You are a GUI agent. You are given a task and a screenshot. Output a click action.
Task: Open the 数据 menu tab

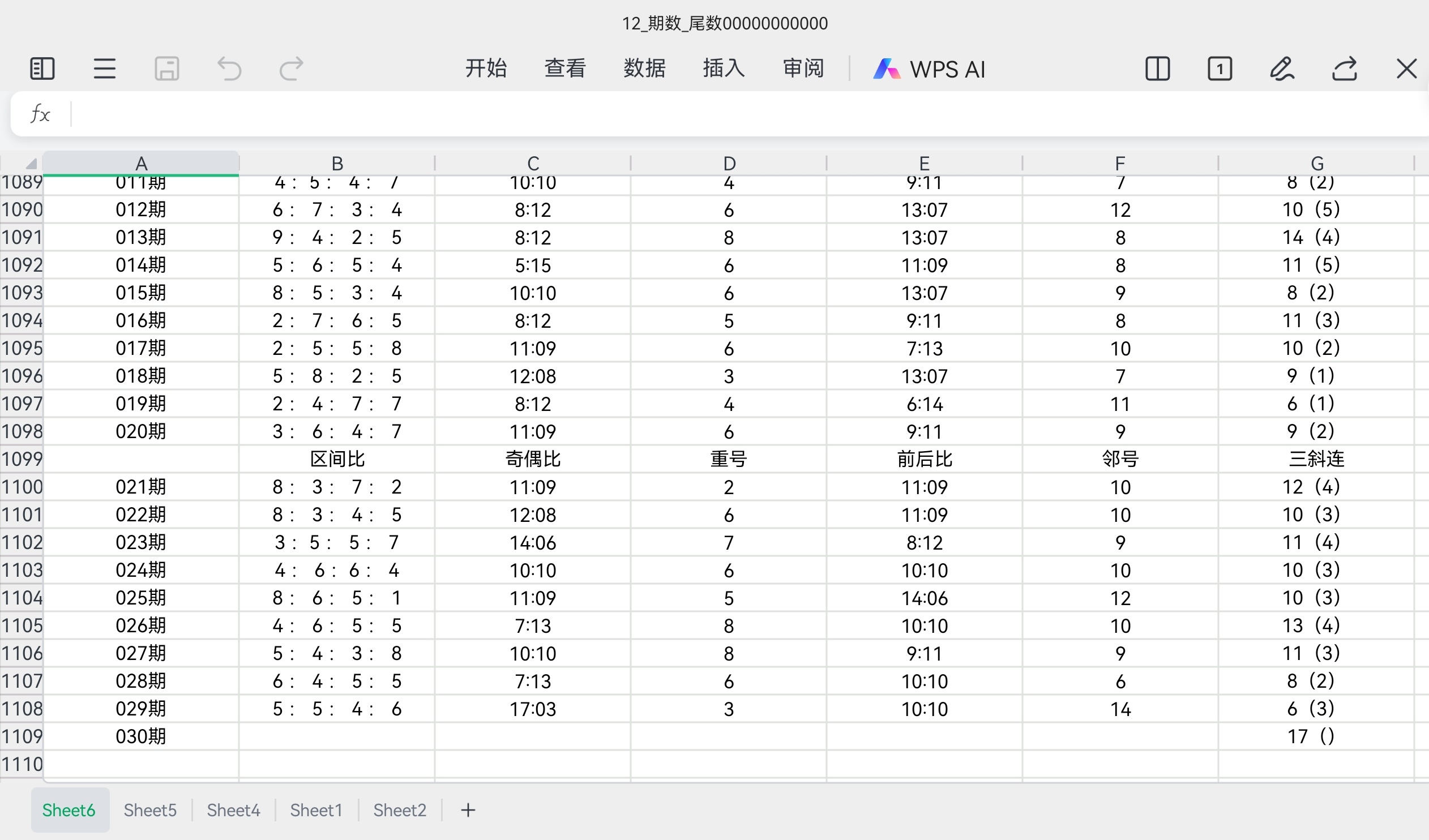coord(644,68)
